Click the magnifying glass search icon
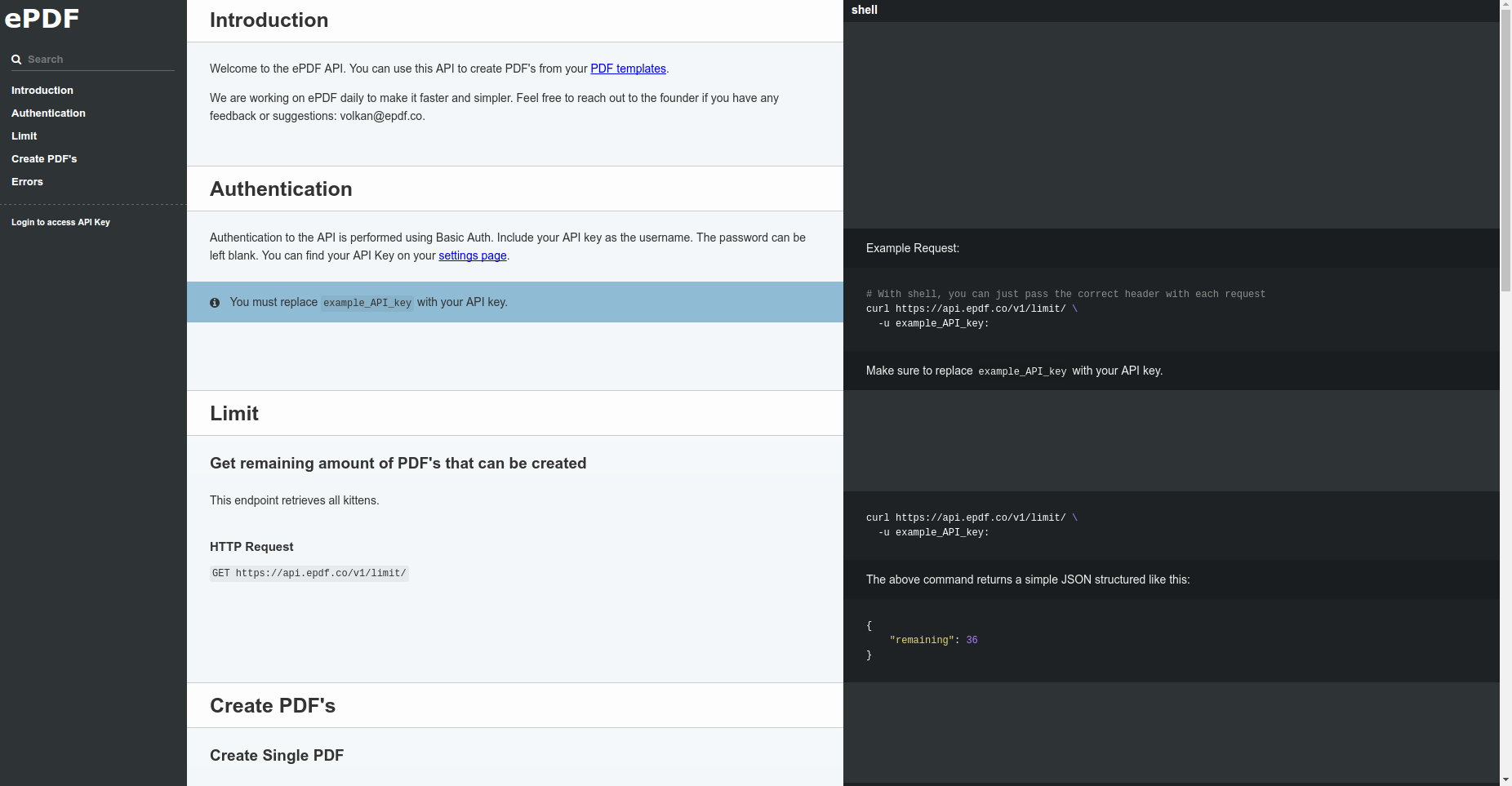This screenshot has width=1512, height=786. (16, 60)
